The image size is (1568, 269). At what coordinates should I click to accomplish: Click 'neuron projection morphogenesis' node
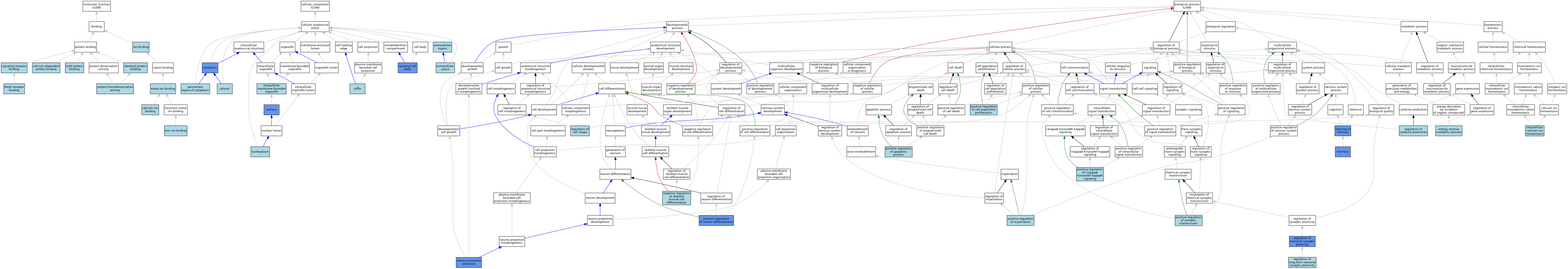(x=512, y=242)
